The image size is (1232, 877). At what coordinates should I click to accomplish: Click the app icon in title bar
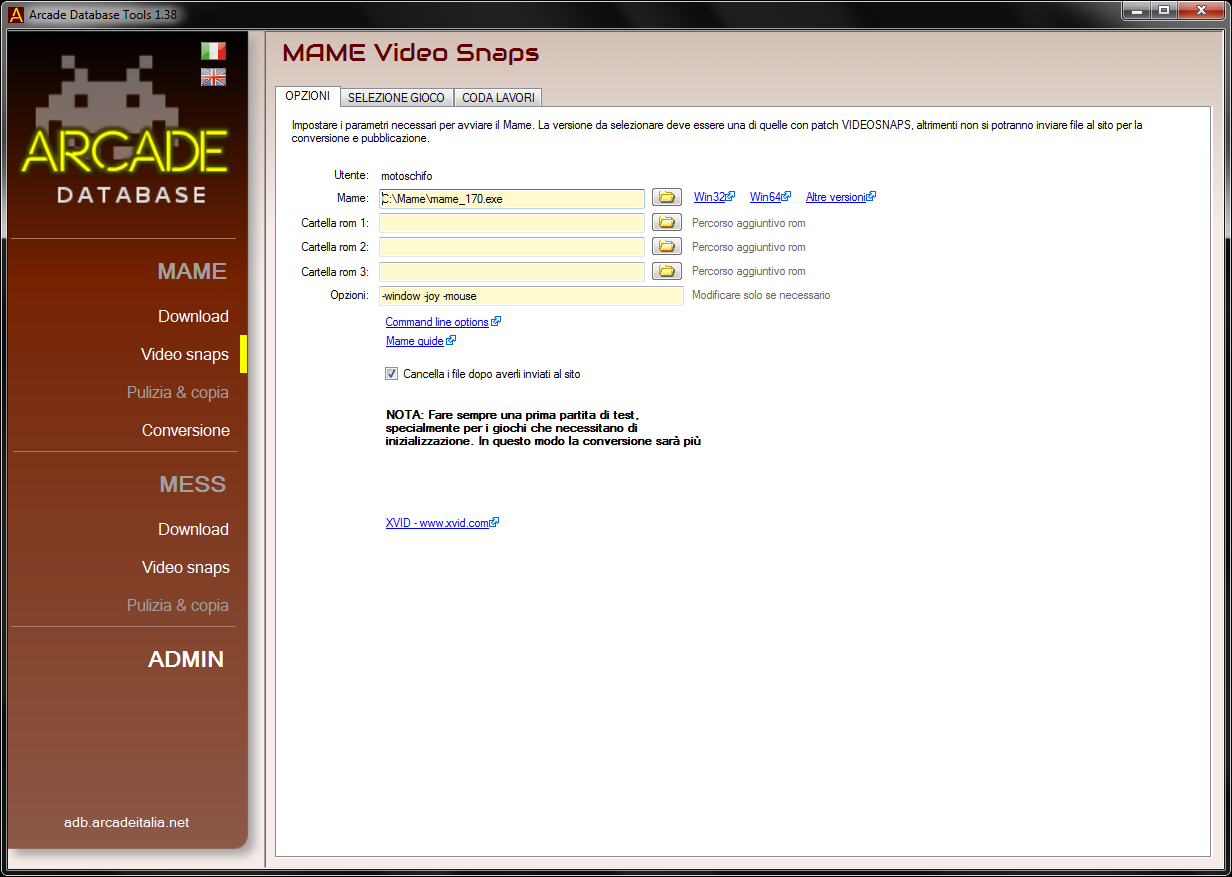click(x=16, y=12)
